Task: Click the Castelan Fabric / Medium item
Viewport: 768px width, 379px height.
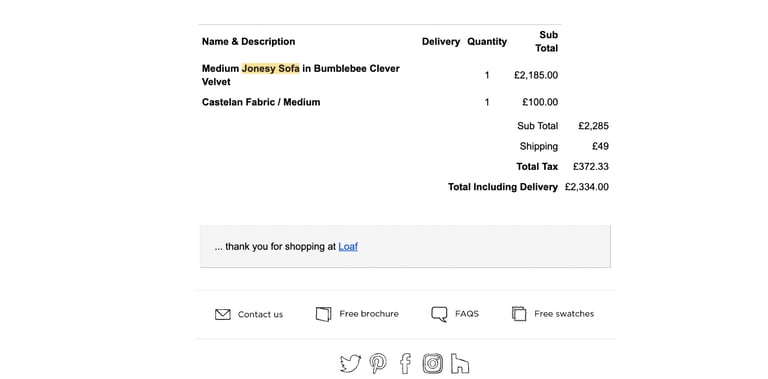Action: coord(261,102)
